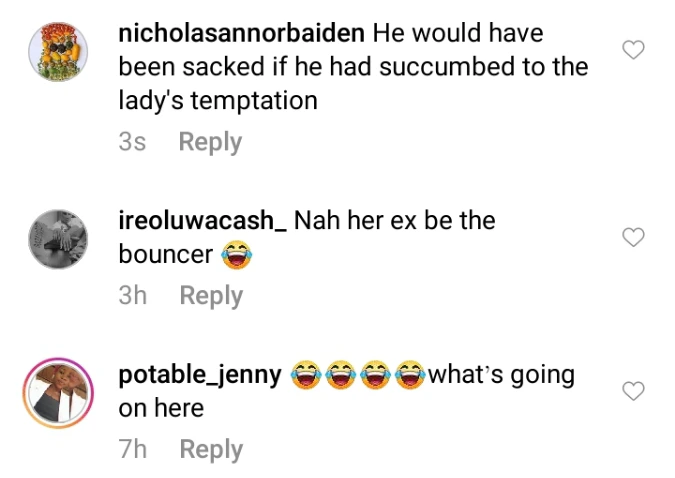
Task: Click first laughing emoji in potable_jenny's comment
Action: 306,374
